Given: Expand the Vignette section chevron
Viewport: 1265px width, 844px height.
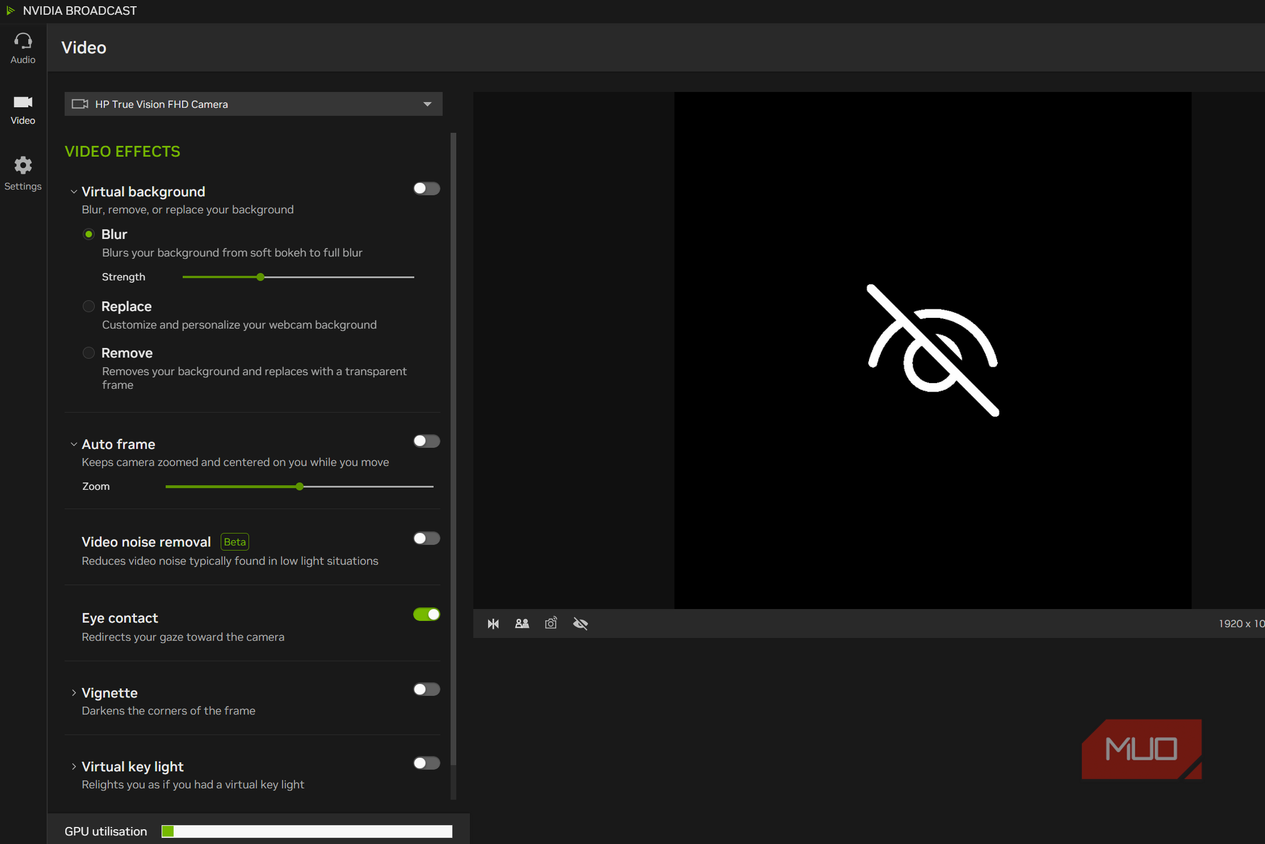Looking at the screenshot, I should click(73, 693).
